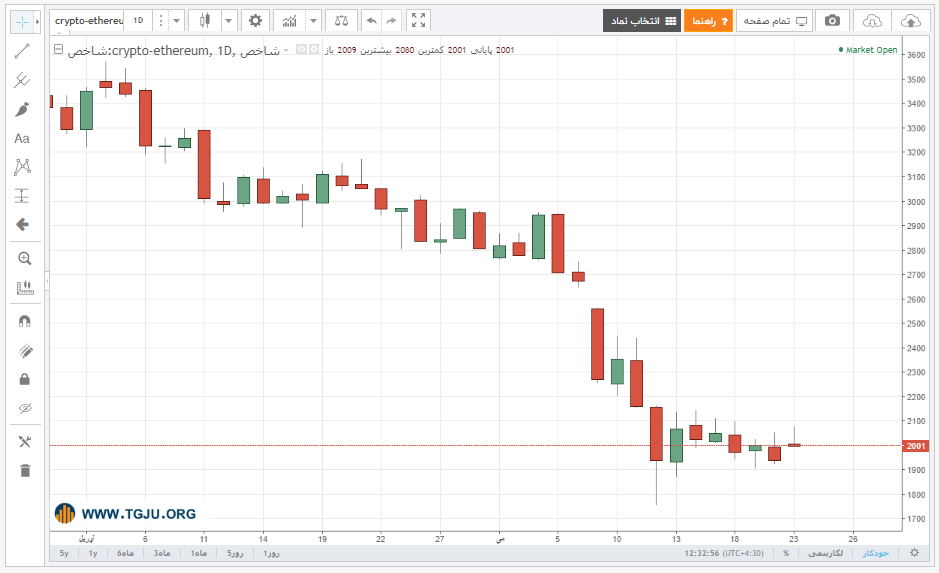Viewport: 939px width, 573px height.
Task: Activate the zoom in magnifier tool
Action: (25, 259)
